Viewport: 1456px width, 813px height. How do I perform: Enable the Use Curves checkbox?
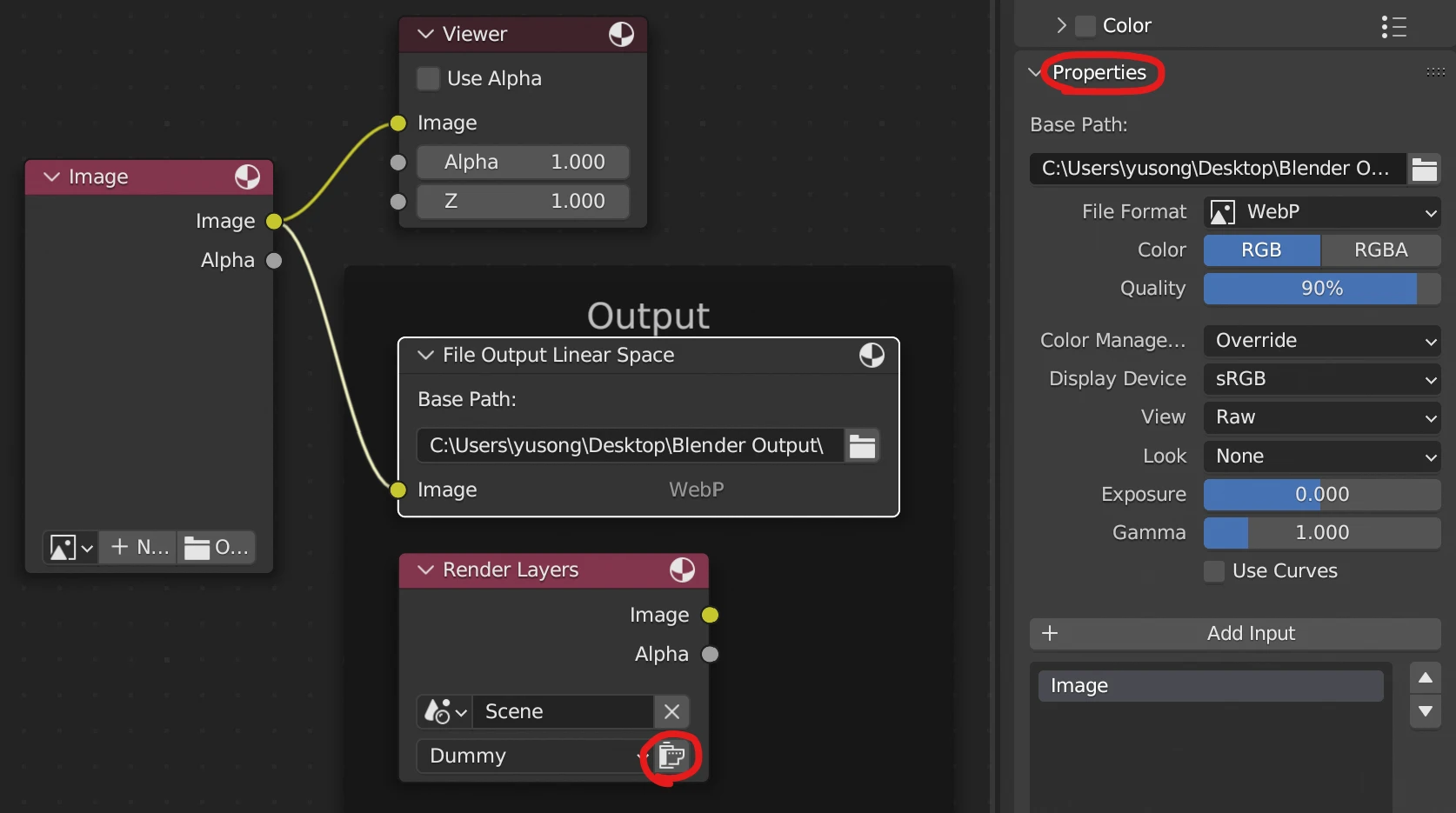click(1214, 571)
